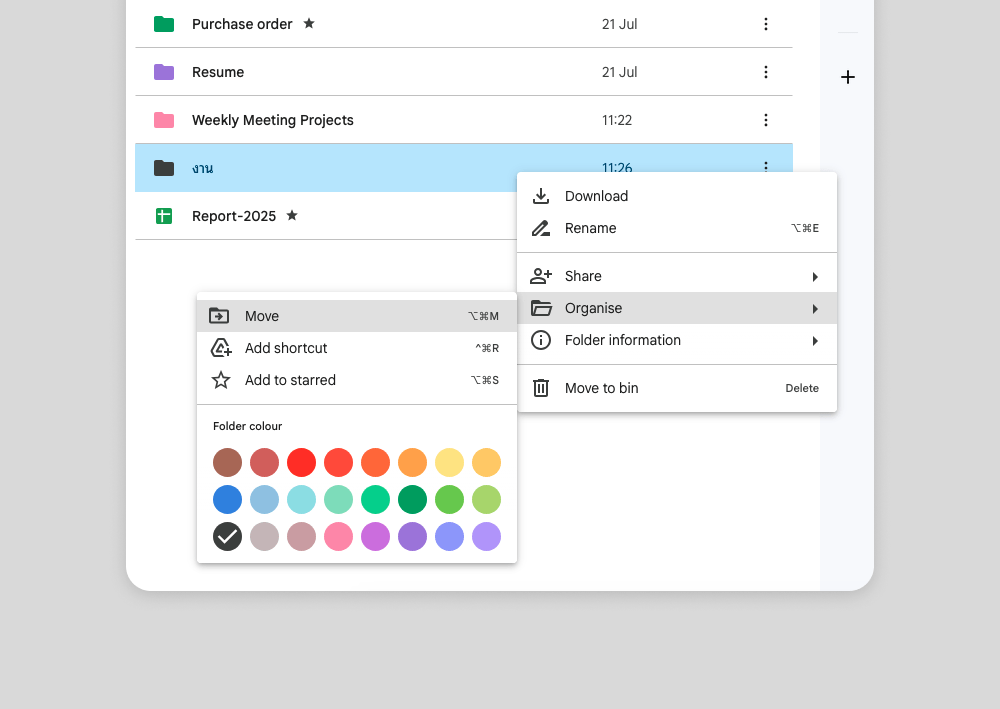1000x709 pixels.
Task: Click the Rename pencil icon
Action: pyautogui.click(x=541, y=228)
